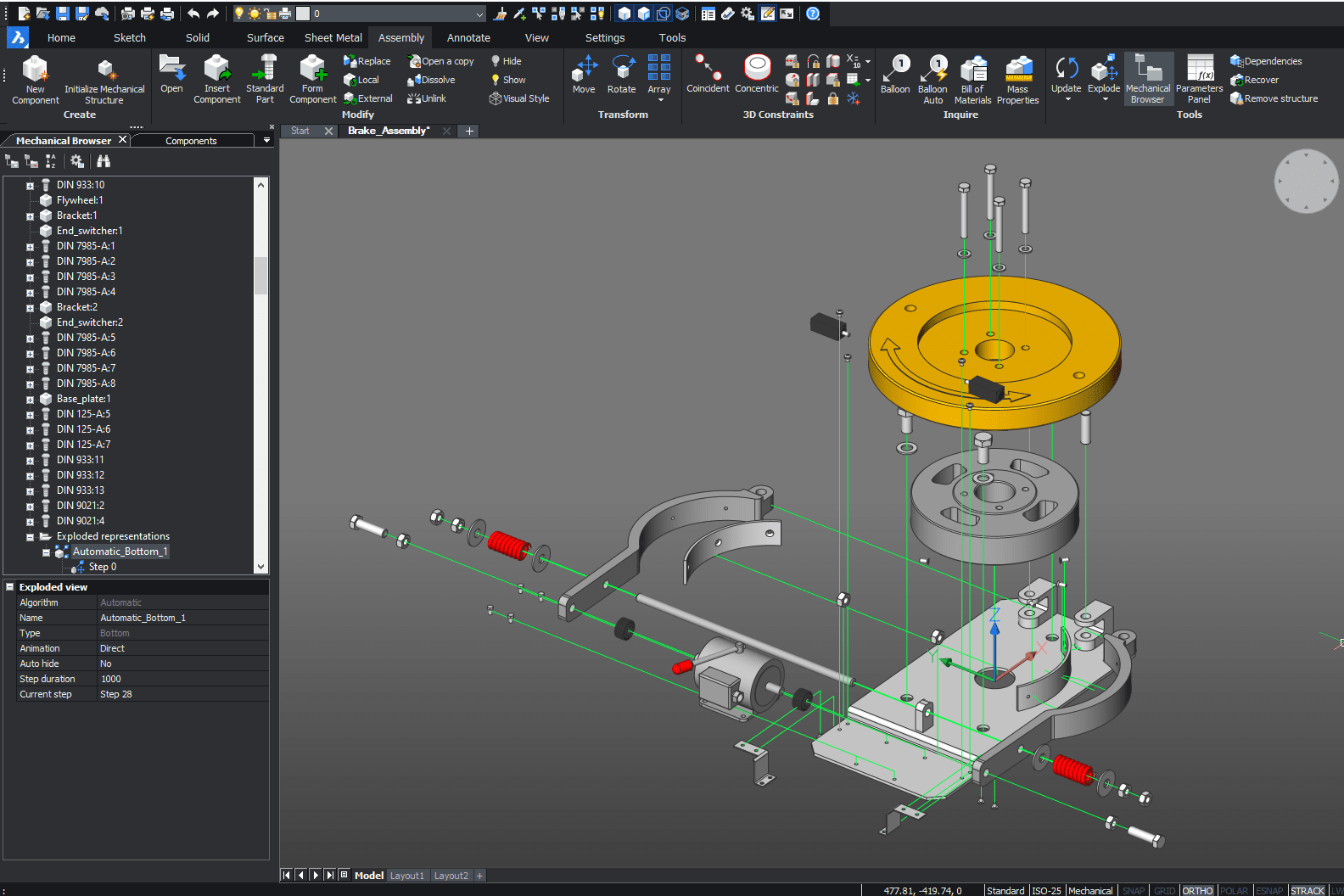
Task: Enable SNAP in the status bar
Action: point(1134,890)
